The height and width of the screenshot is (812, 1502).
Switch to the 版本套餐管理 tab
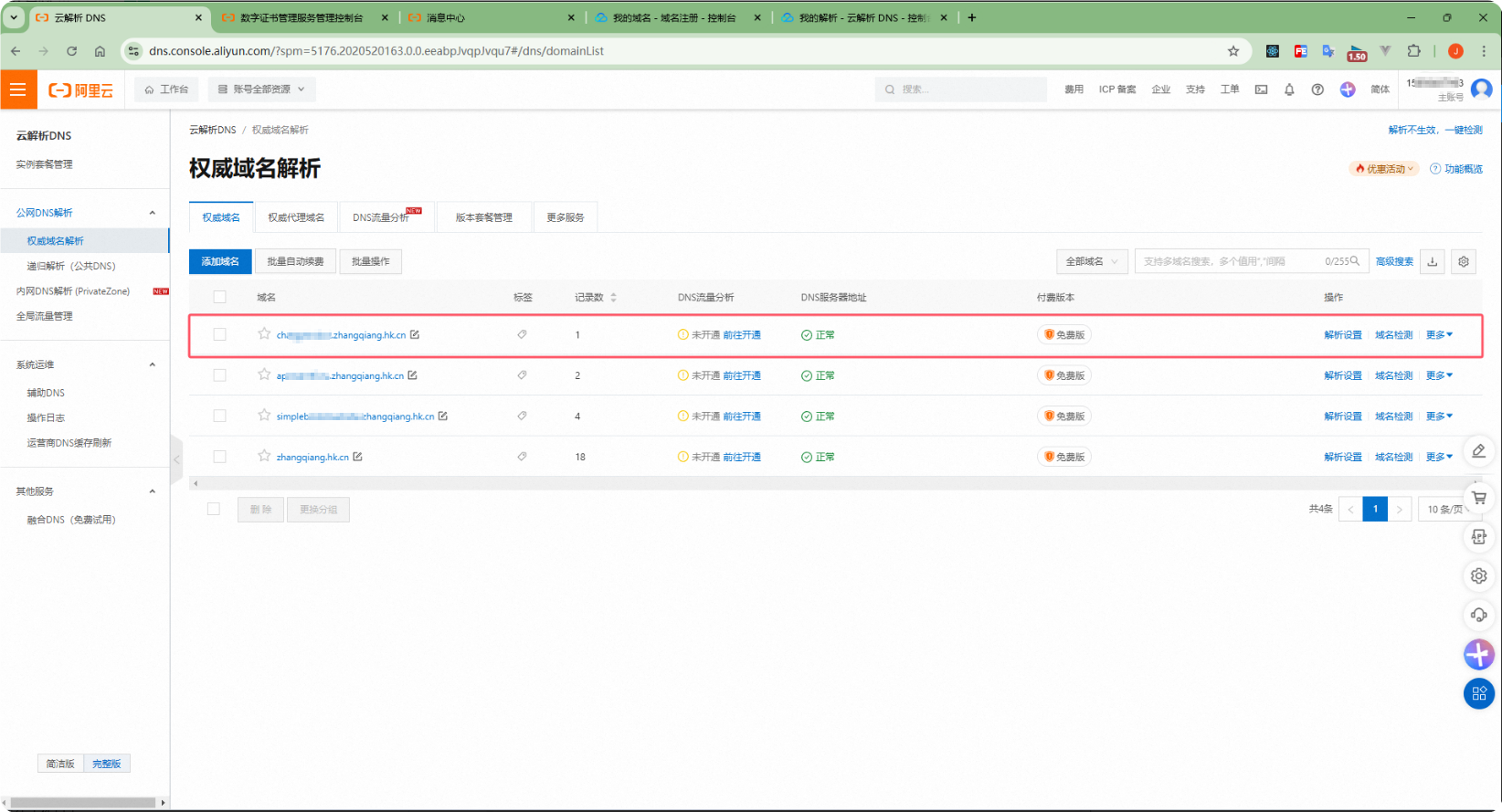484,217
